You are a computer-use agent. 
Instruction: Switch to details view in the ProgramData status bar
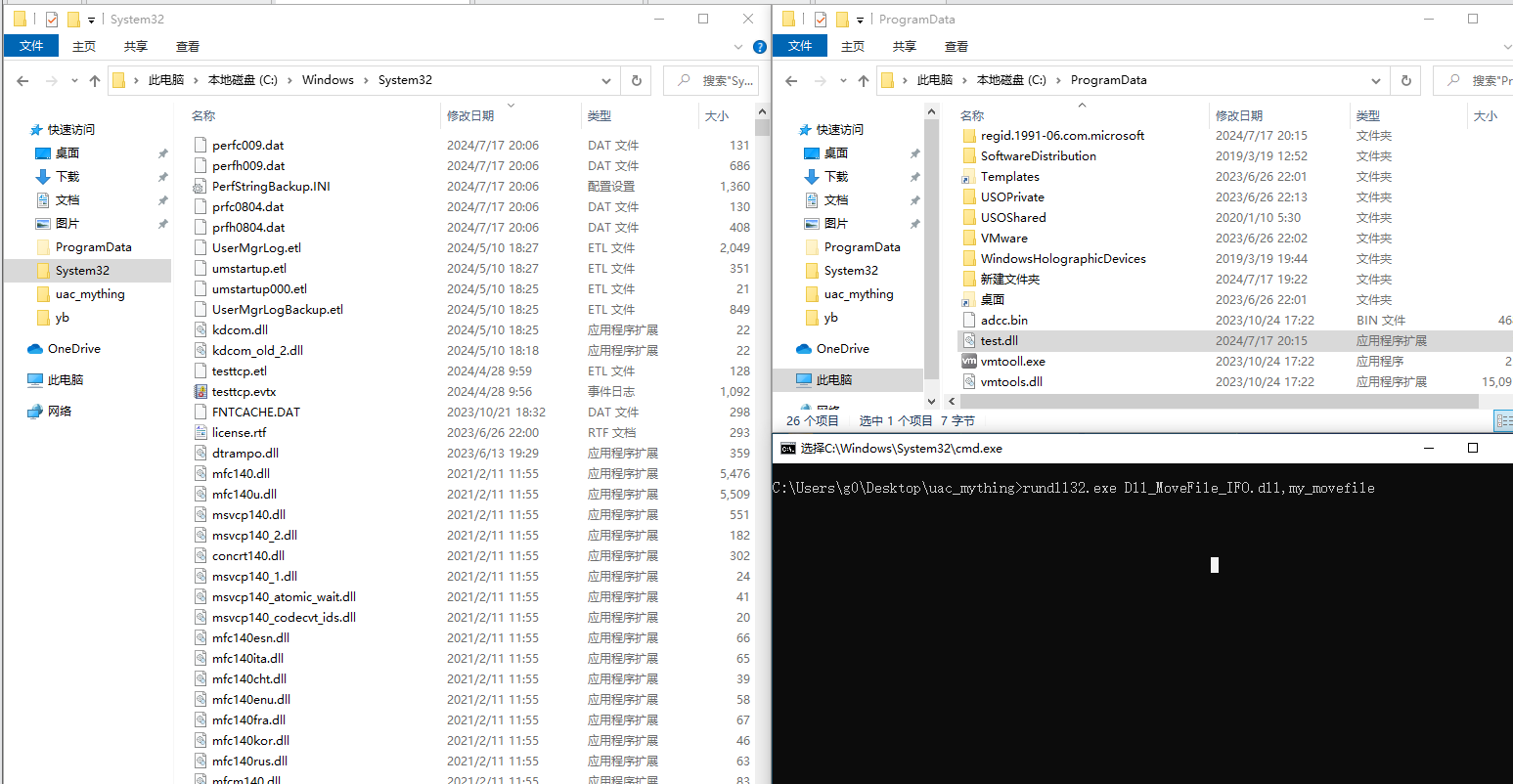(x=1504, y=420)
